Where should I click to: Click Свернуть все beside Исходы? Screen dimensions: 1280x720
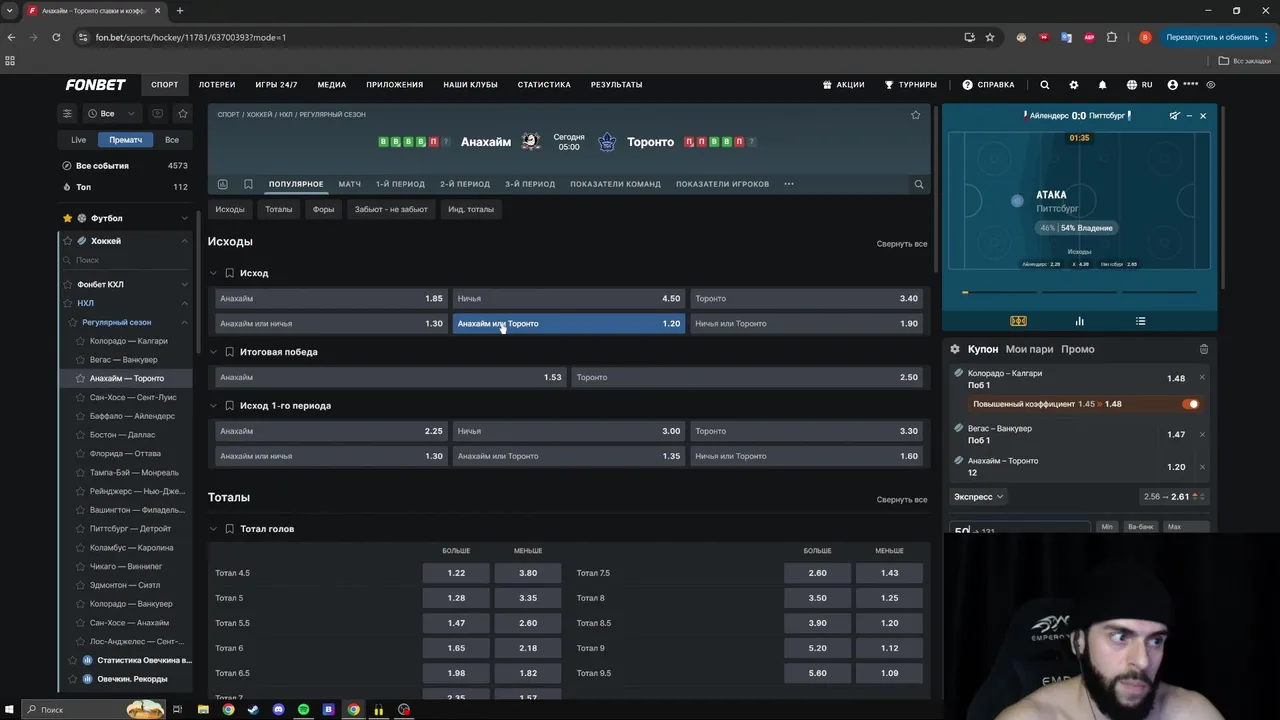(901, 244)
